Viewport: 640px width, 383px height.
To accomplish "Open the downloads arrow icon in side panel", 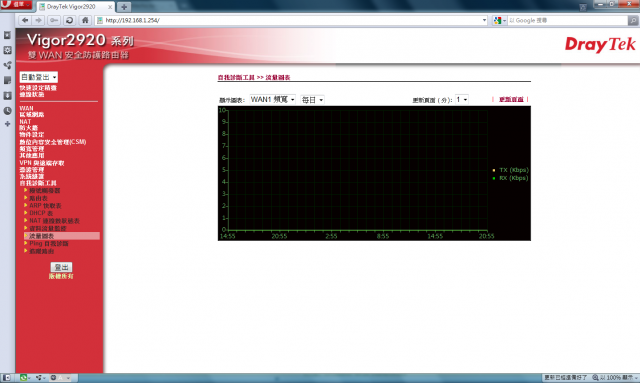I will pos(7,96).
